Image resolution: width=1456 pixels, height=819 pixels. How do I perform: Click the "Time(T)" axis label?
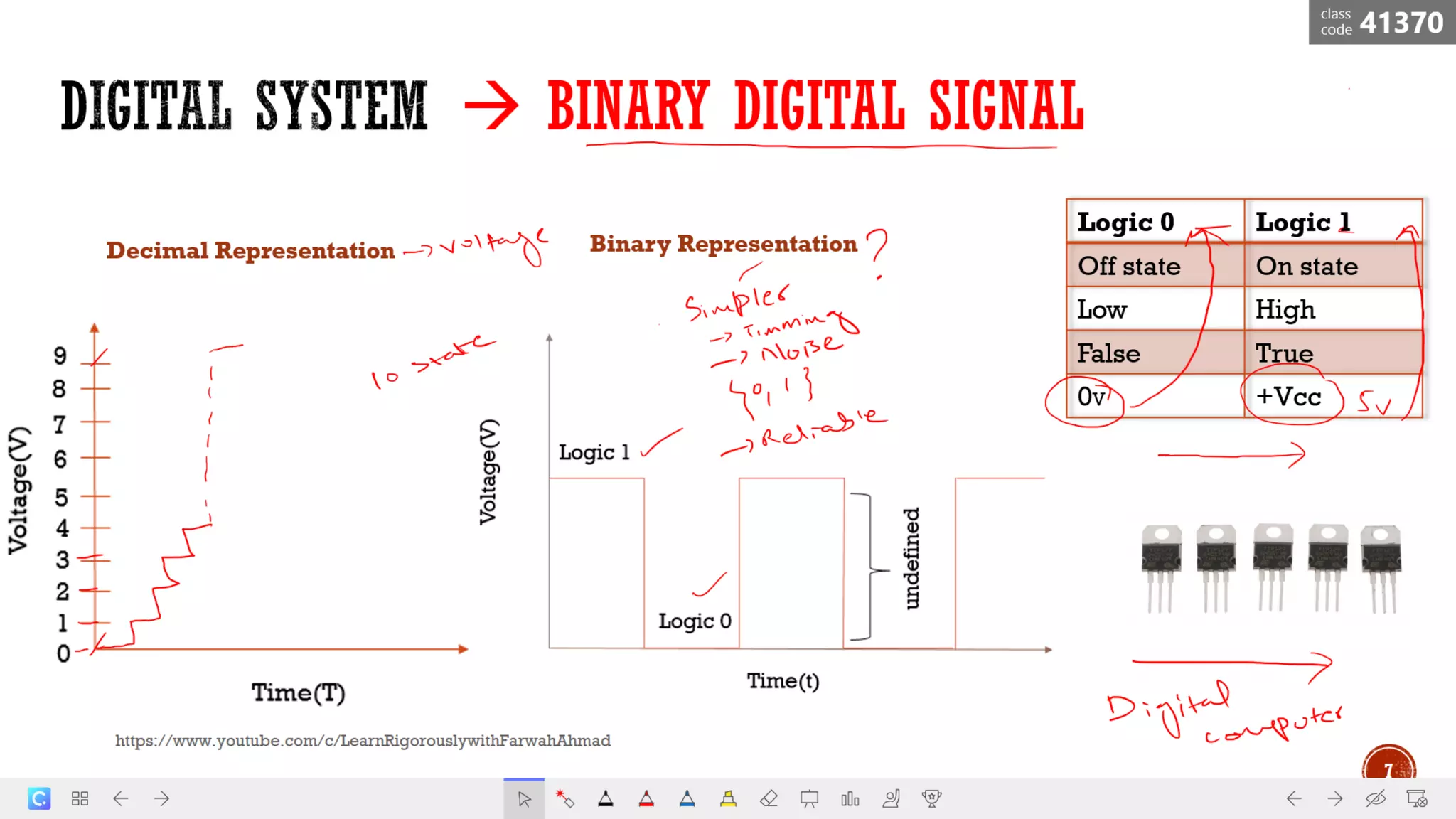[299, 692]
